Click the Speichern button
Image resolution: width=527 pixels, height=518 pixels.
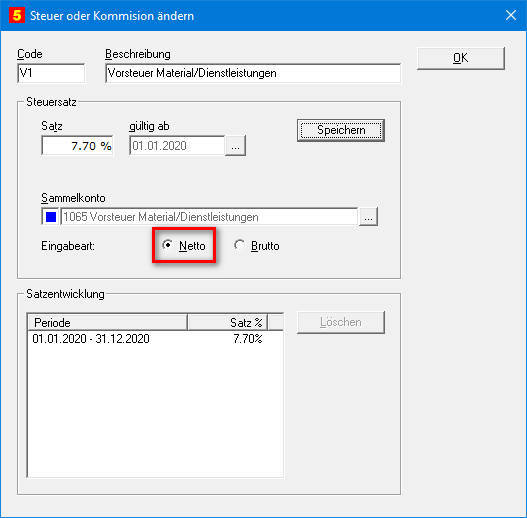(341, 130)
